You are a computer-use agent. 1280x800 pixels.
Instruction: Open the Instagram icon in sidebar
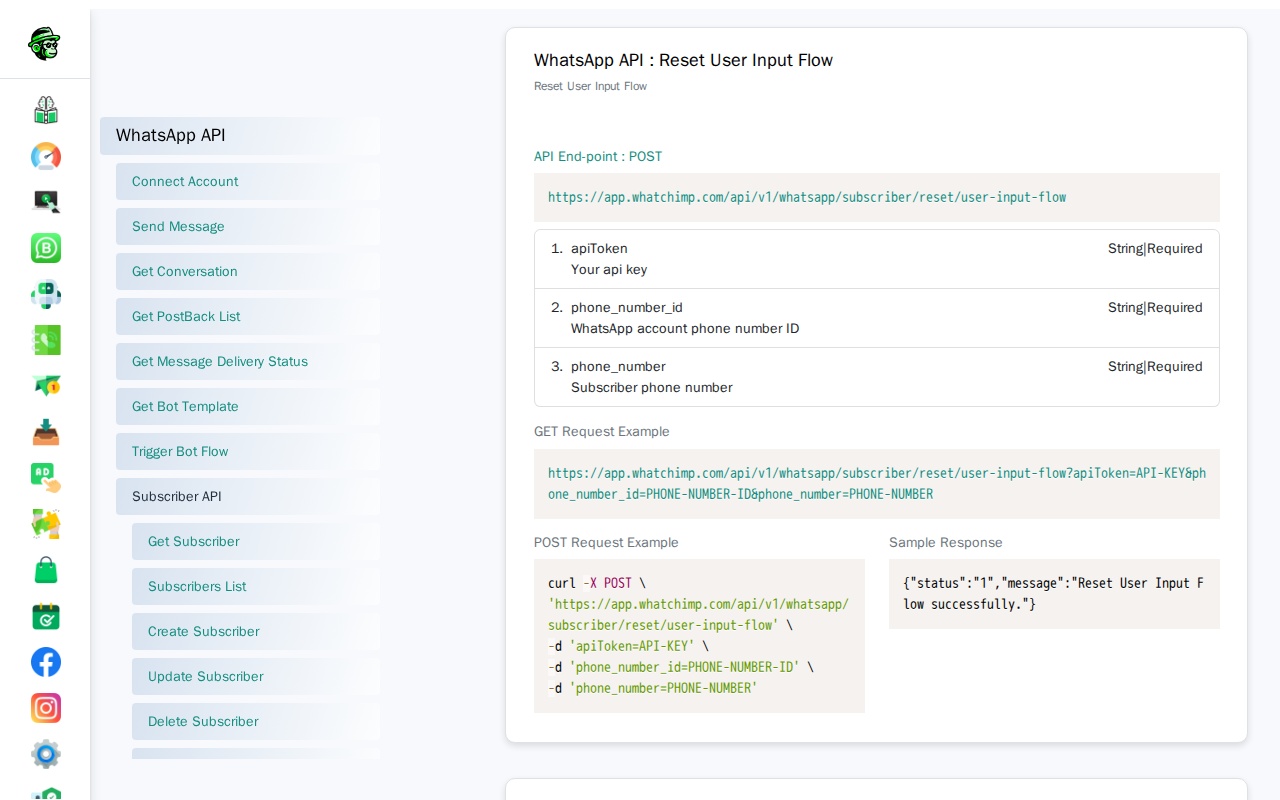[x=46, y=708]
